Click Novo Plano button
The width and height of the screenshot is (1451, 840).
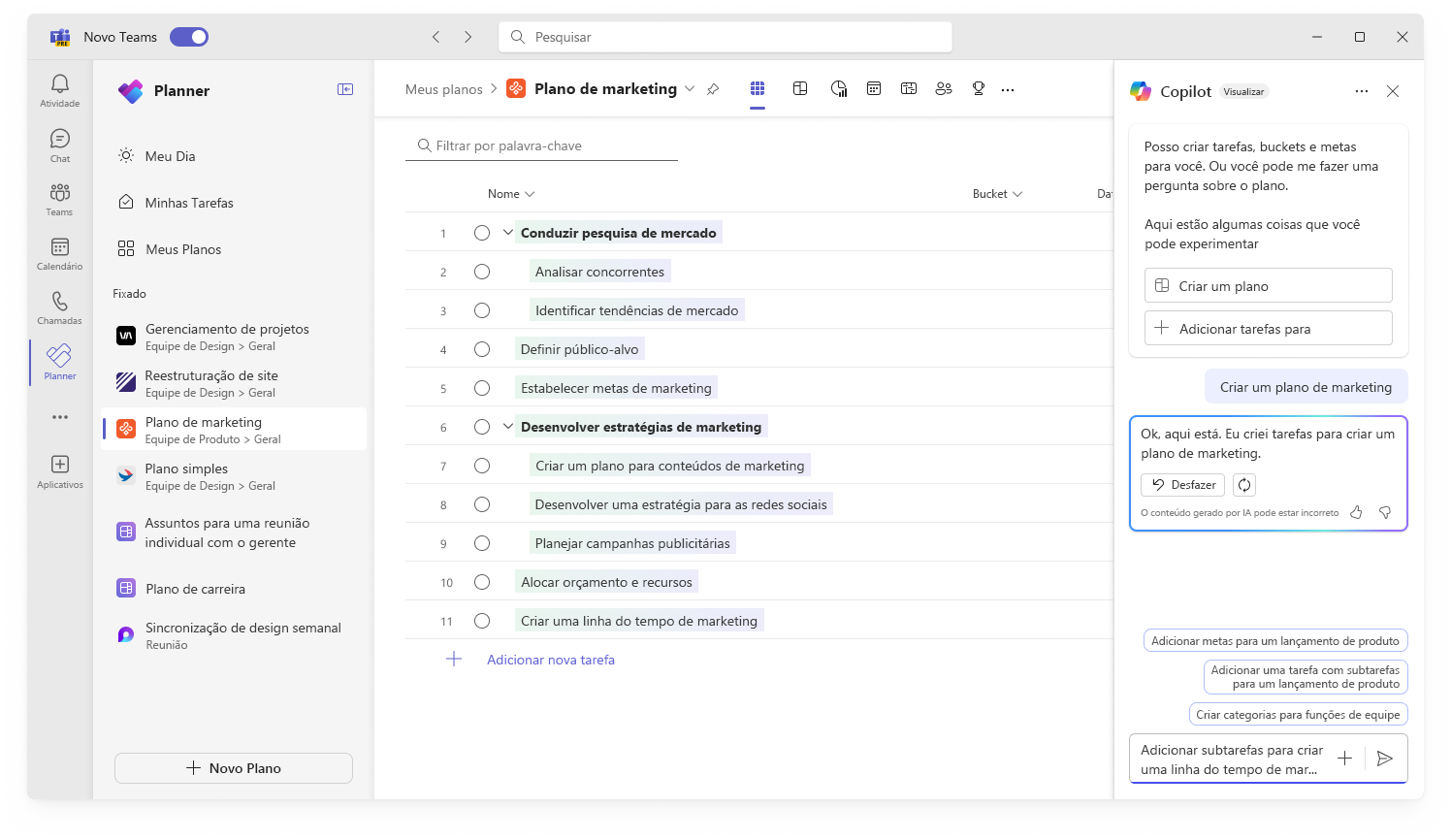(x=234, y=768)
